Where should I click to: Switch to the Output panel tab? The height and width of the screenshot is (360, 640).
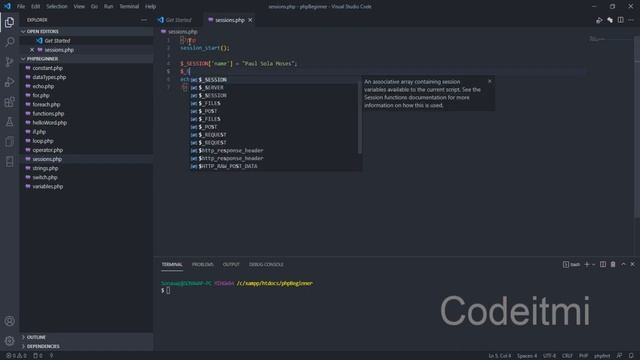[231, 264]
